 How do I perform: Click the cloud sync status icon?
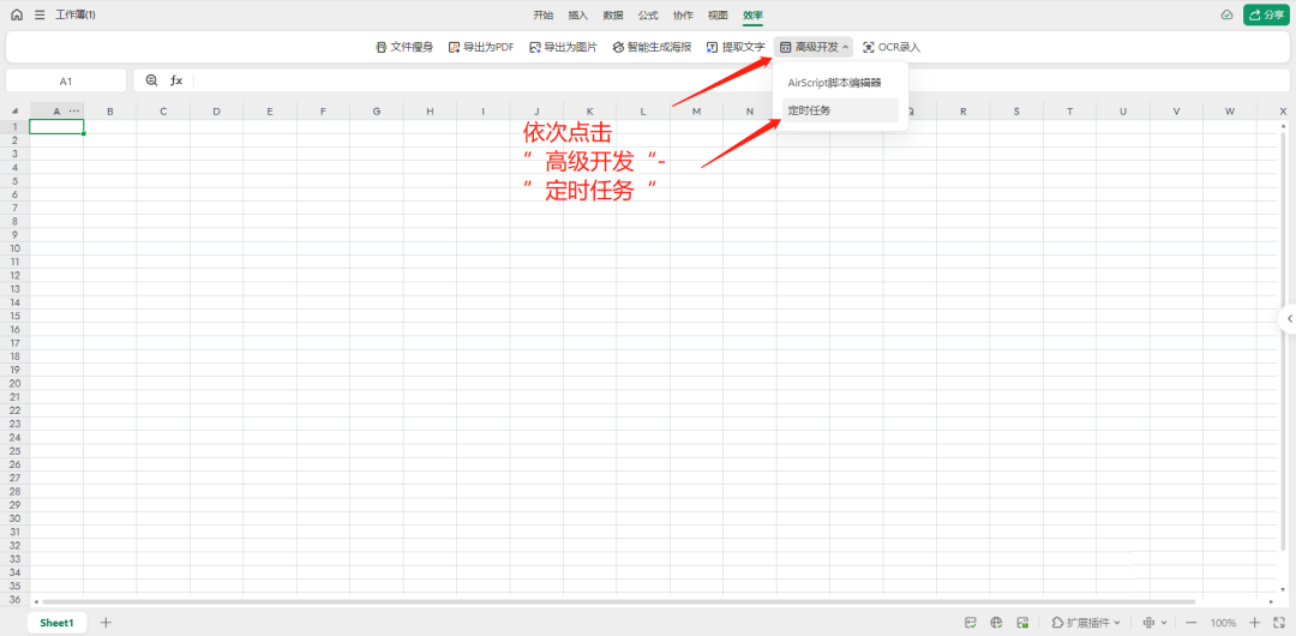[1227, 15]
